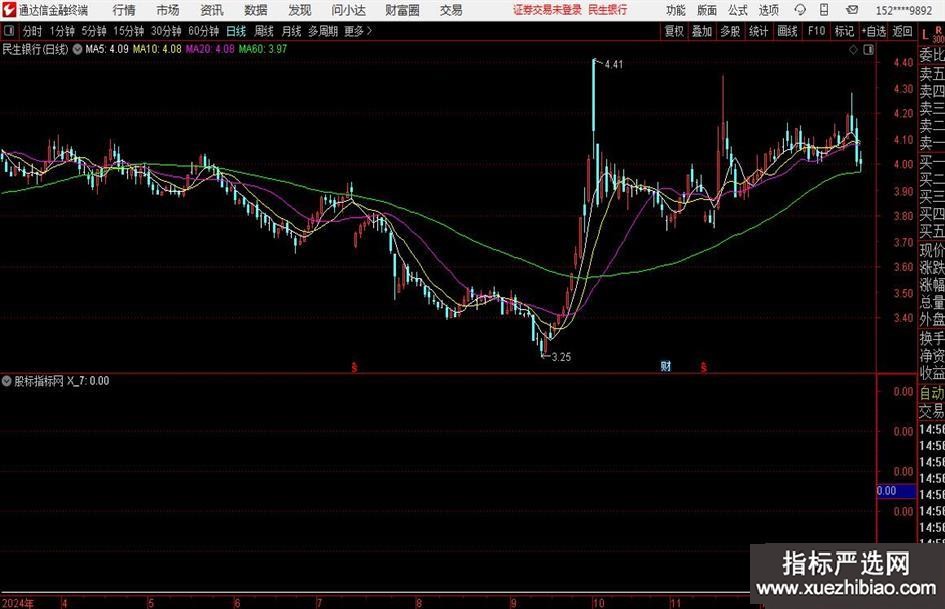945x609 pixels.
Task: Open the 功能 menu
Action: pos(676,10)
